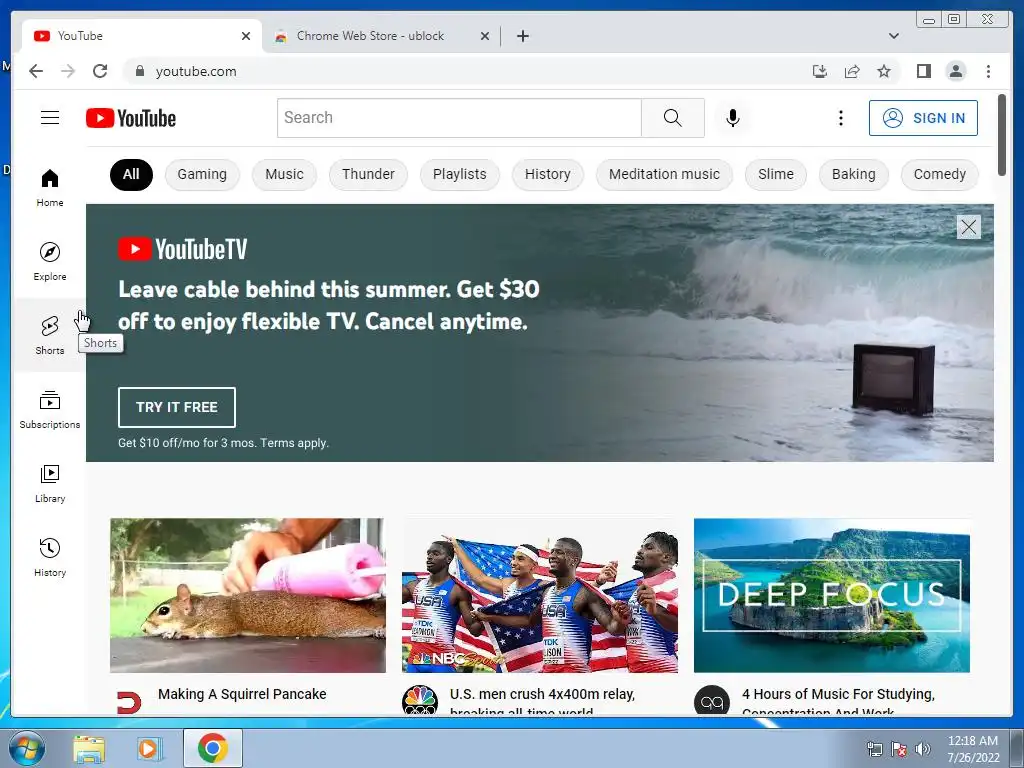Click the volume speaker tray icon

(922, 749)
